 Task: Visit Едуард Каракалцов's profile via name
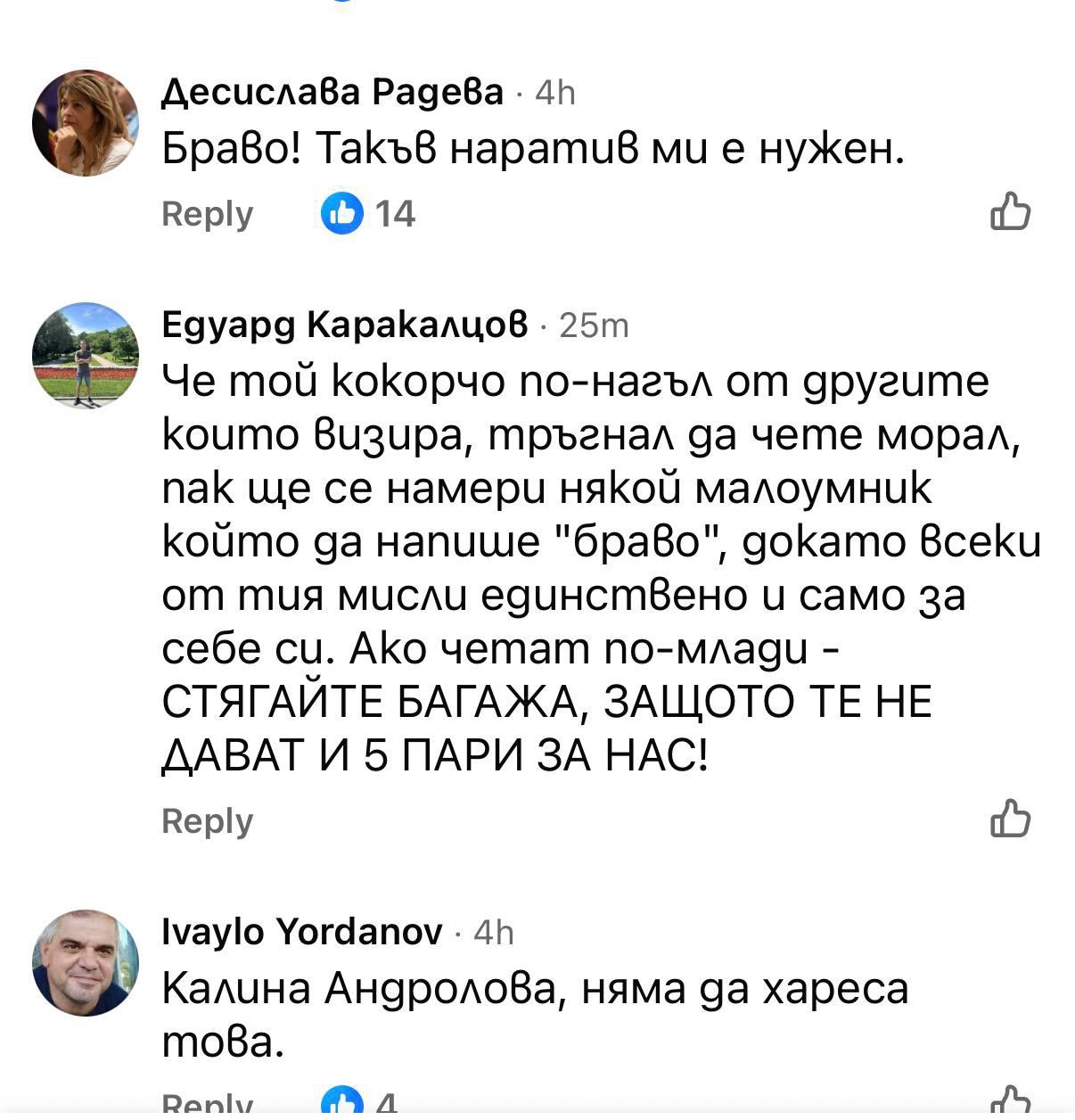(x=345, y=325)
